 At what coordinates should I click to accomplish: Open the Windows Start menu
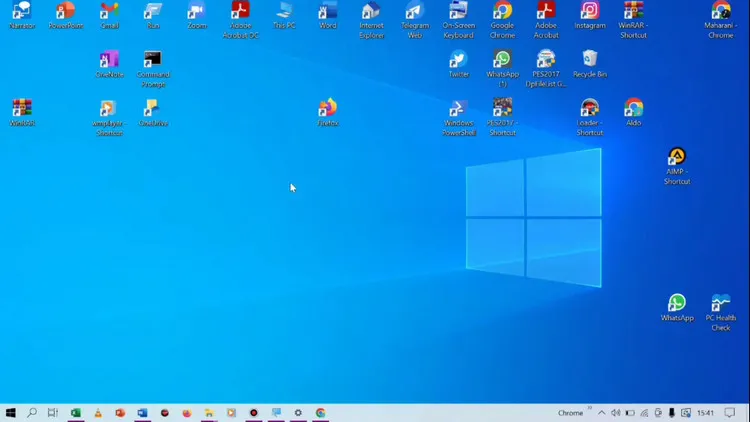pyautogui.click(x=11, y=412)
